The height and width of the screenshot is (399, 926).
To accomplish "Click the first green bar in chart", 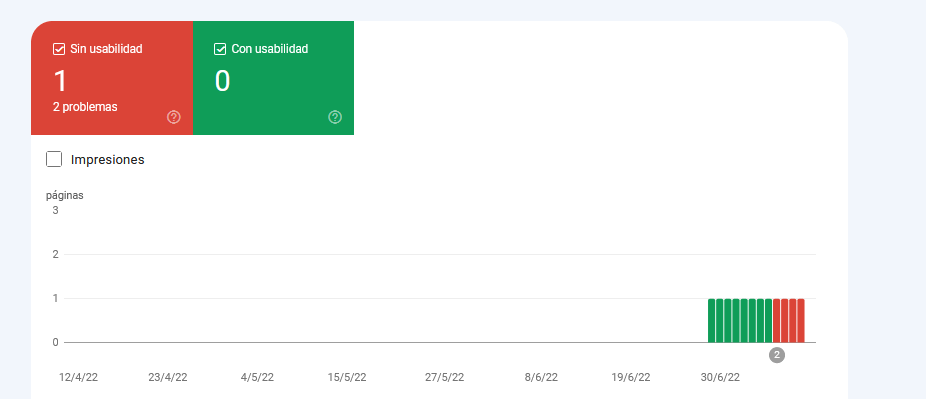I will click(x=712, y=320).
